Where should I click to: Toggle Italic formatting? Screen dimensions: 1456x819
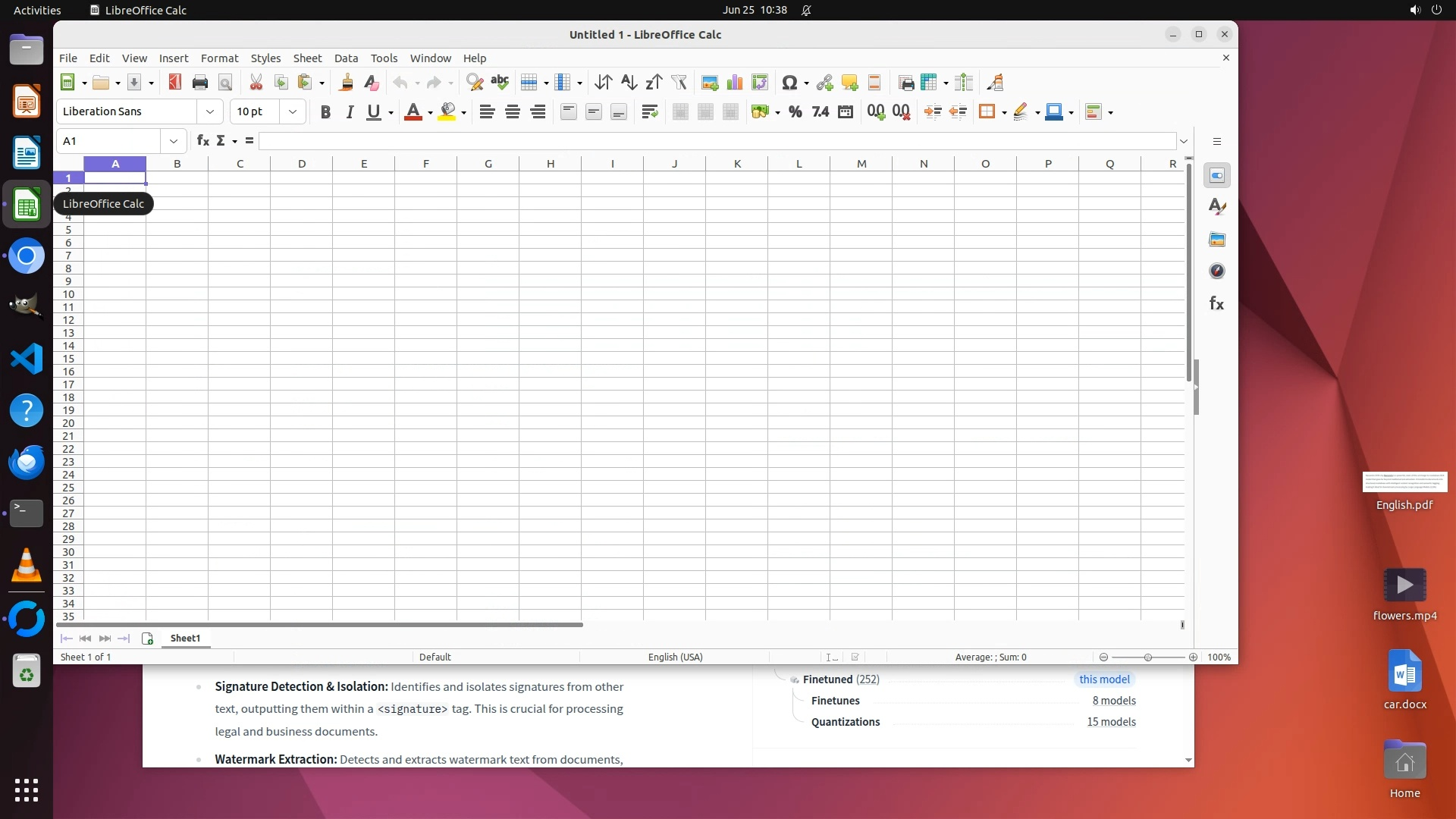[x=350, y=112]
